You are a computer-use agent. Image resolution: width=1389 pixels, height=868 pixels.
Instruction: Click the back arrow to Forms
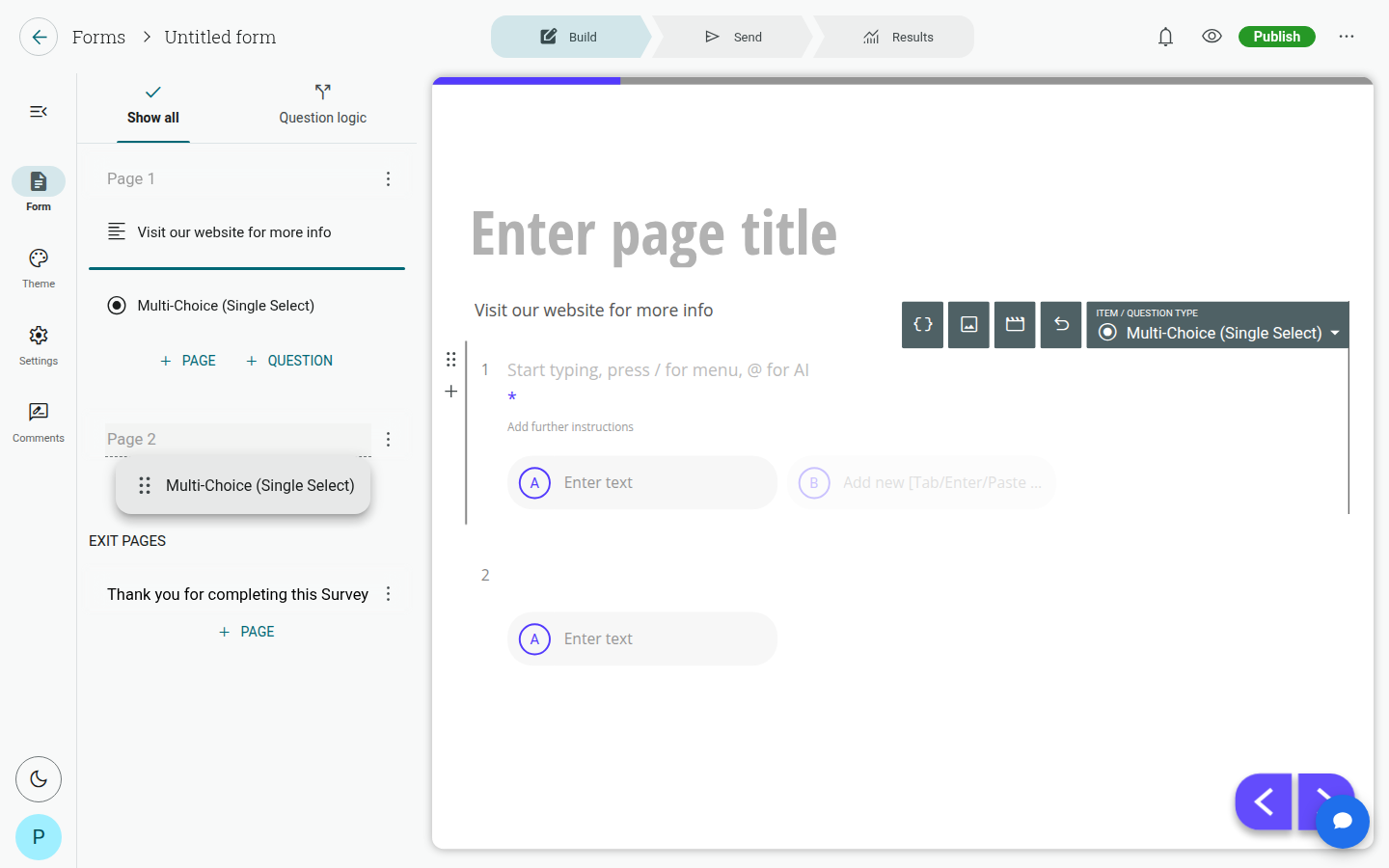(39, 37)
